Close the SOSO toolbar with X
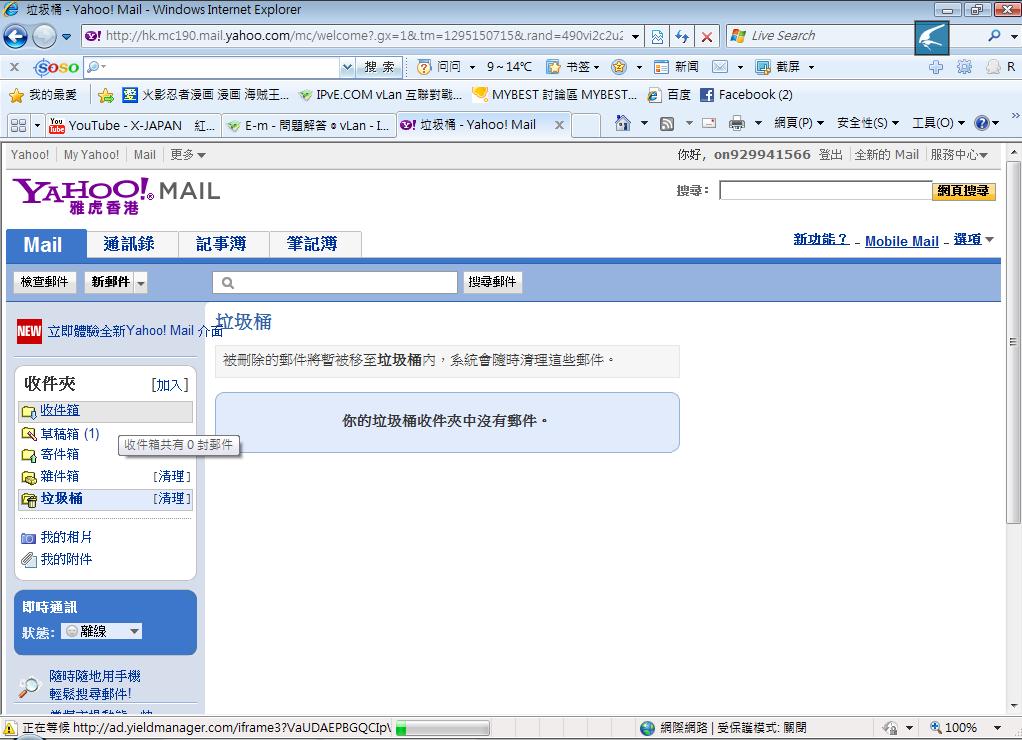The height and width of the screenshot is (740, 1022). click(x=14, y=67)
